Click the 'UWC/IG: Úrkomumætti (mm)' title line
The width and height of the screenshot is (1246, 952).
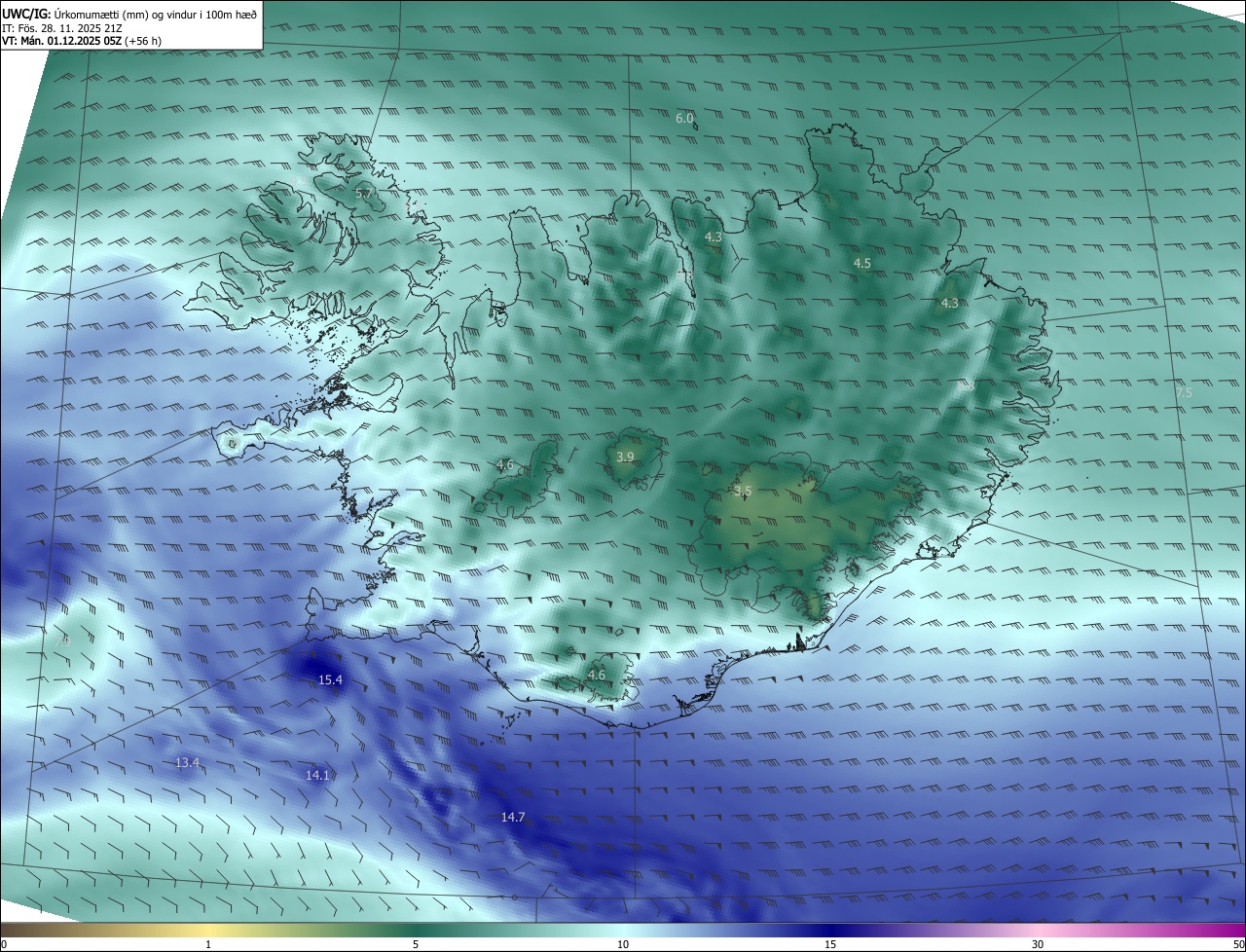coord(129,14)
